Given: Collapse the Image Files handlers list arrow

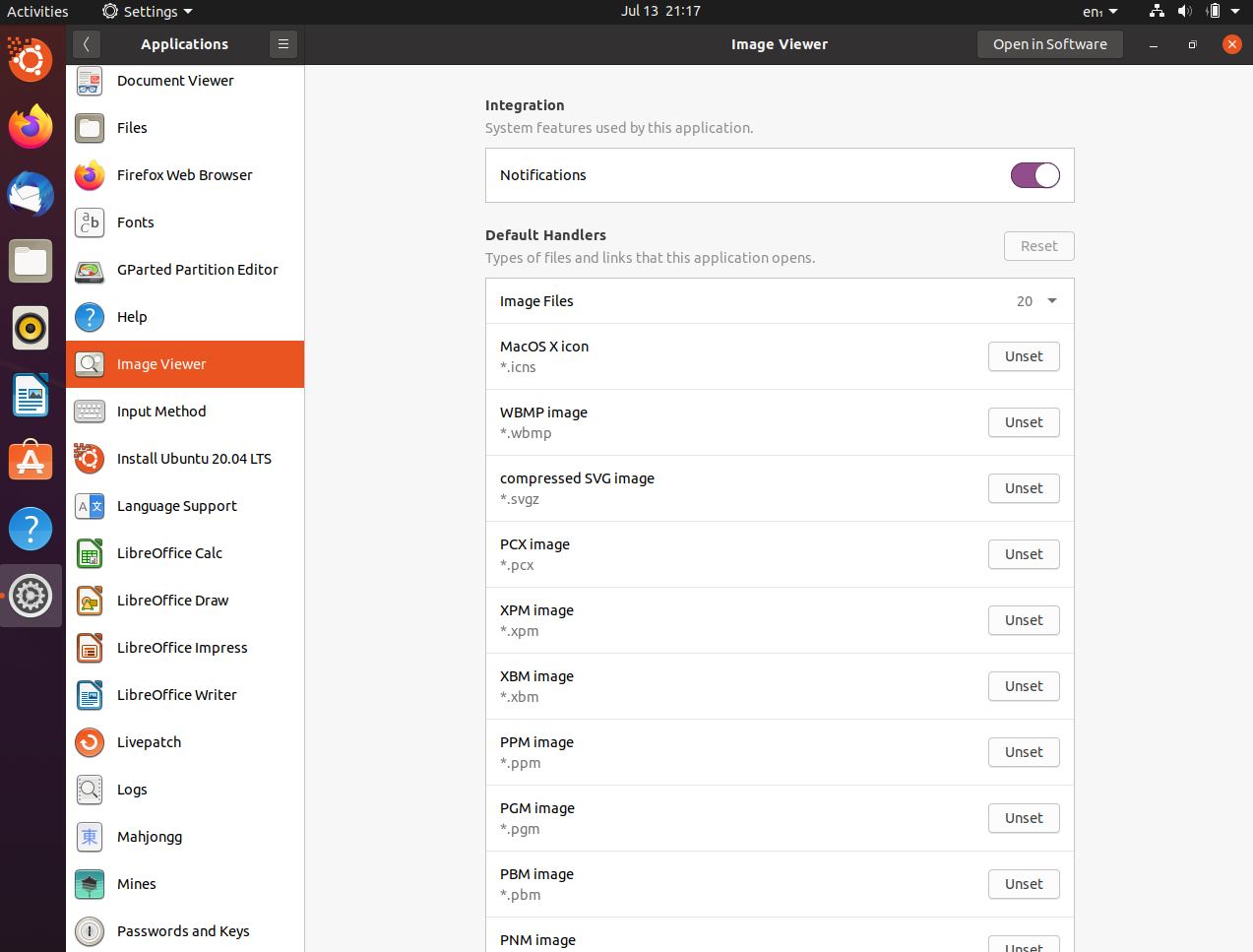Looking at the screenshot, I should coord(1052,301).
